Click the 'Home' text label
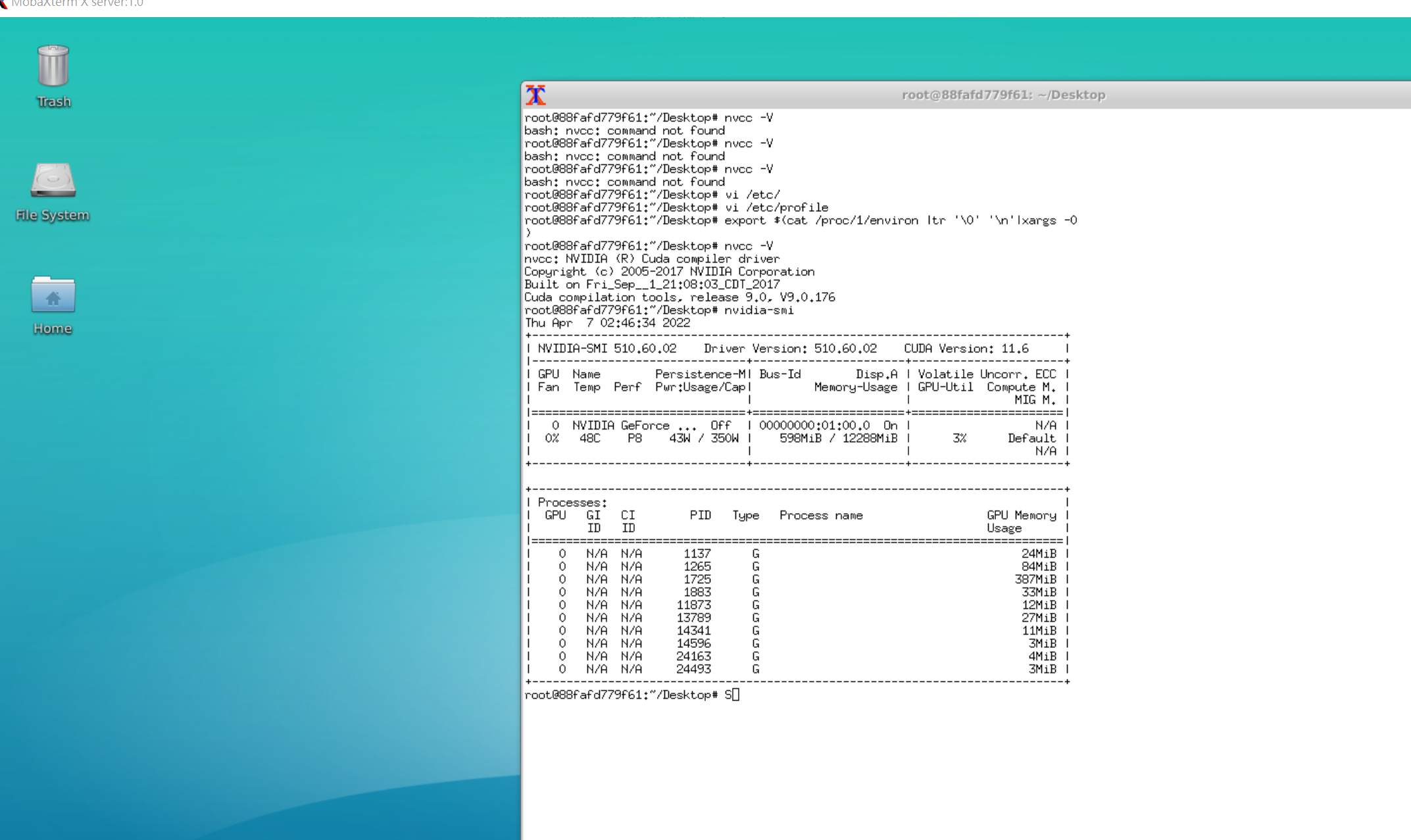1411x840 pixels. pos(53,328)
